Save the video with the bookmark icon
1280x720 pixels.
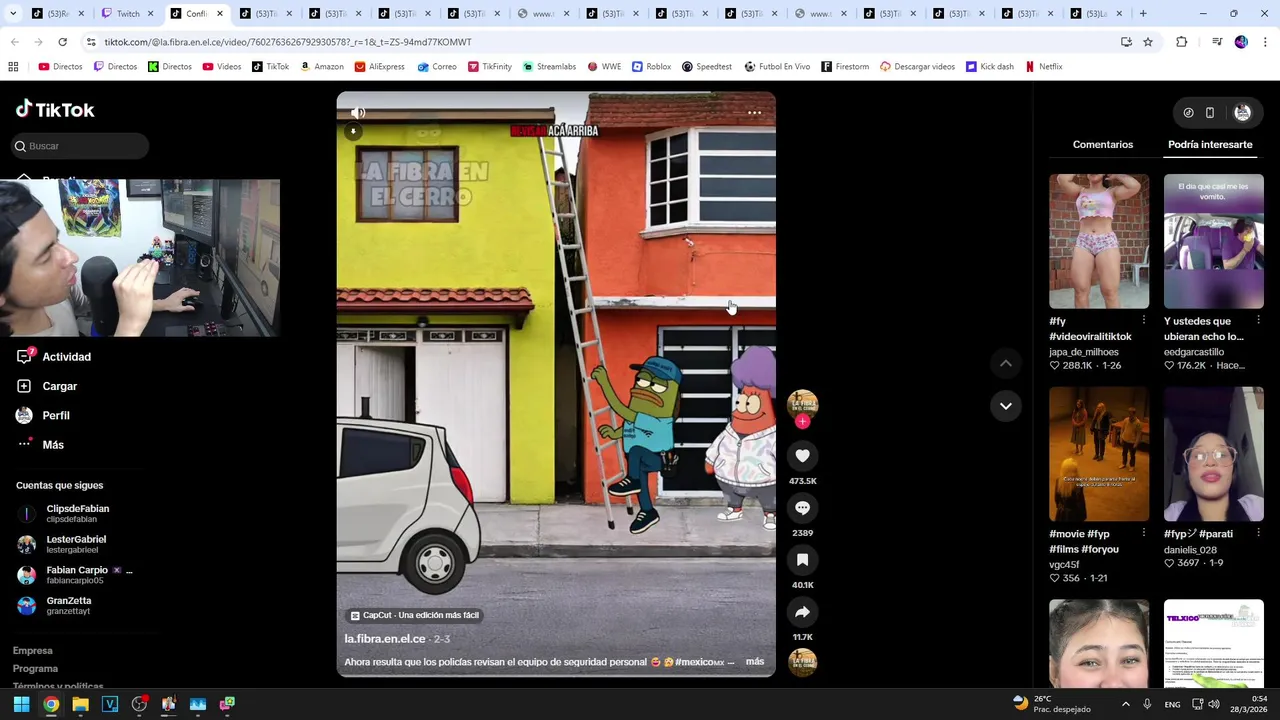coord(802,560)
